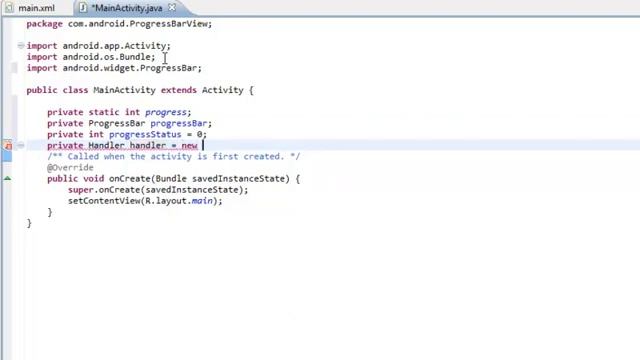Click 'progressBar' field name
Screen dimensions: 640x360
tap(178, 123)
